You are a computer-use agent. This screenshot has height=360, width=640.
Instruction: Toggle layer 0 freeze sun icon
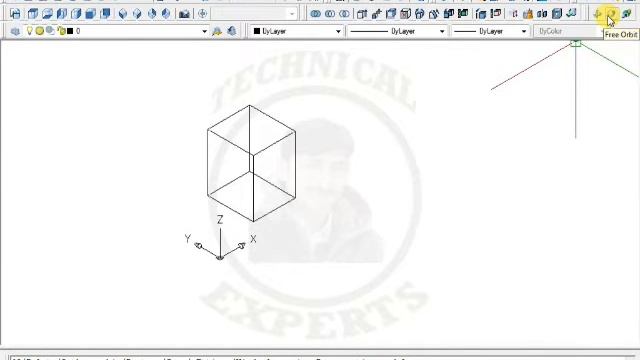point(40,31)
